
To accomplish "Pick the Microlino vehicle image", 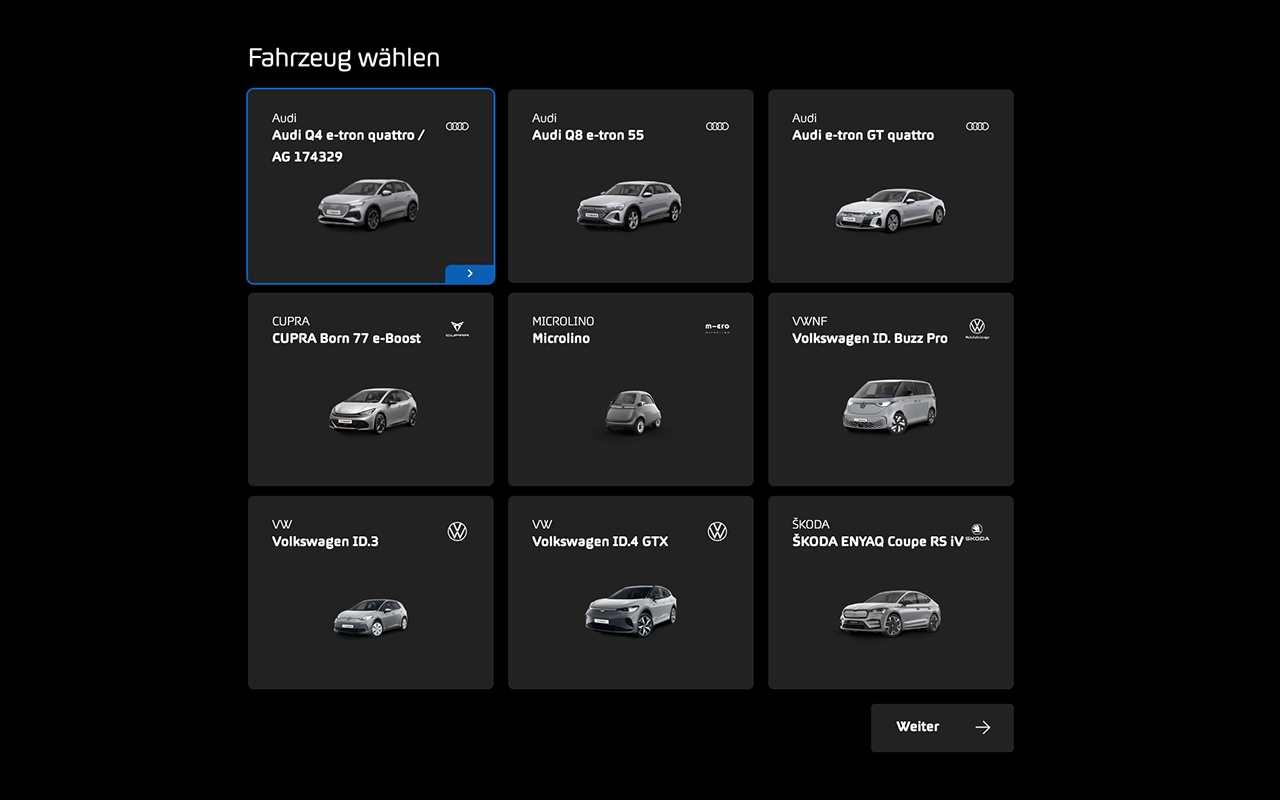I will (633, 410).
